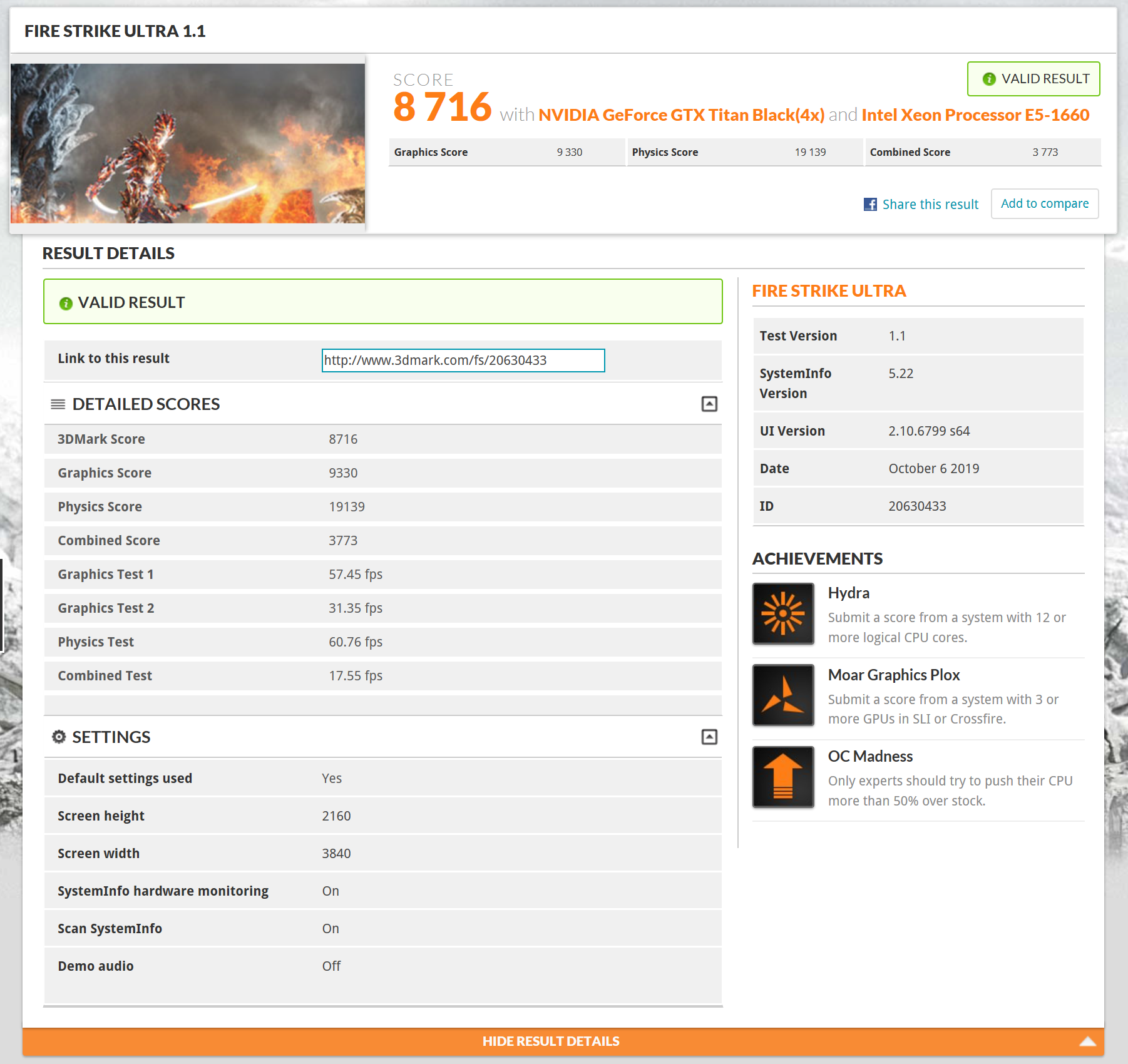Image resolution: width=1128 pixels, height=1064 pixels.
Task: Open NVIDIA GeForce GTX Titan Black link
Action: coord(681,115)
